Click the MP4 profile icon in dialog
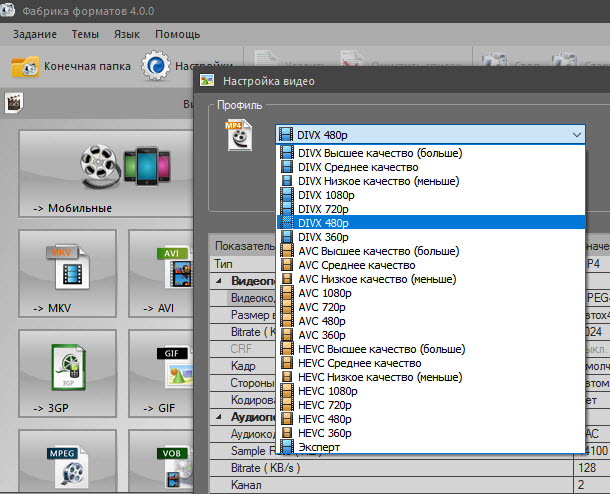The image size is (610, 494). pyautogui.click(x=240, y=135)
